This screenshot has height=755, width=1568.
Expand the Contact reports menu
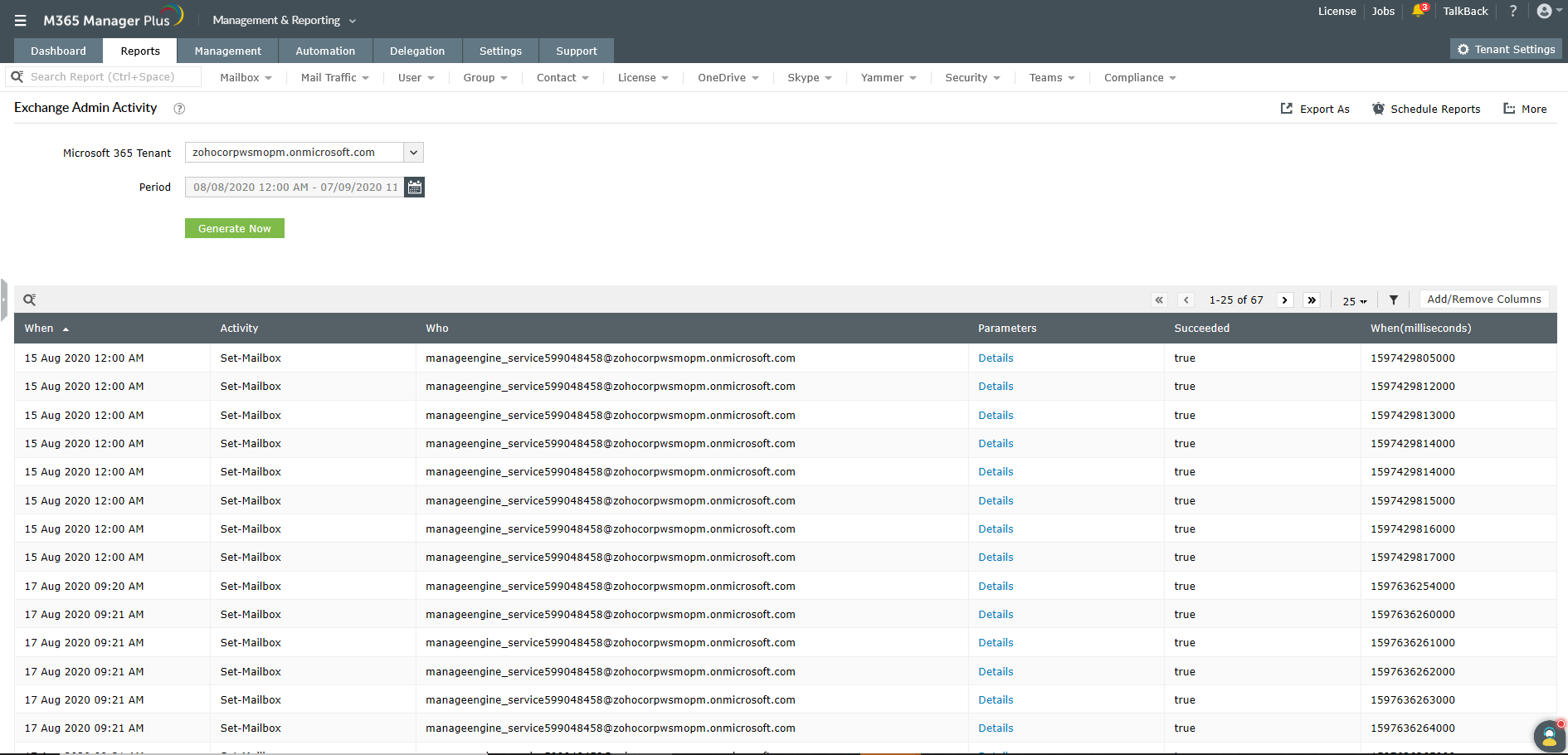562,78
